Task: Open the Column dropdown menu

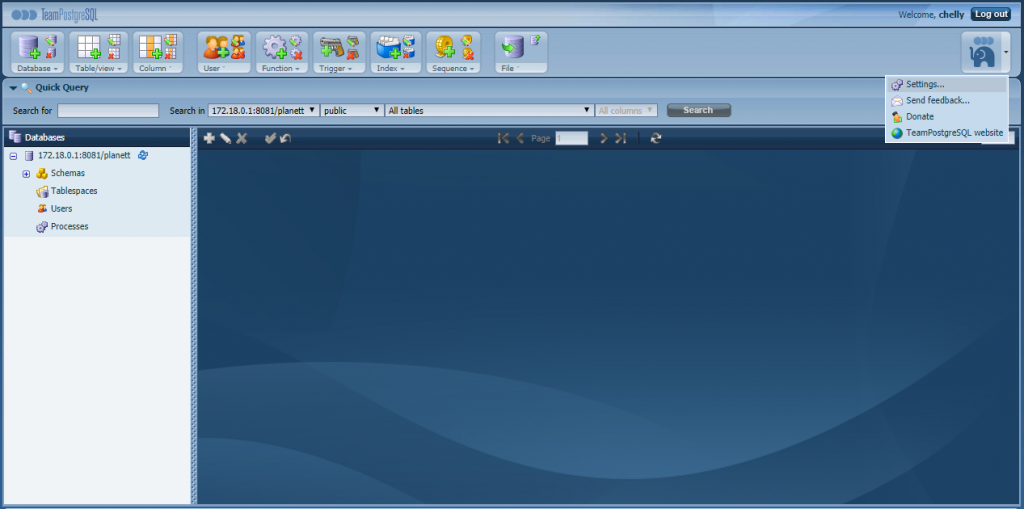Action: point(157,68)
